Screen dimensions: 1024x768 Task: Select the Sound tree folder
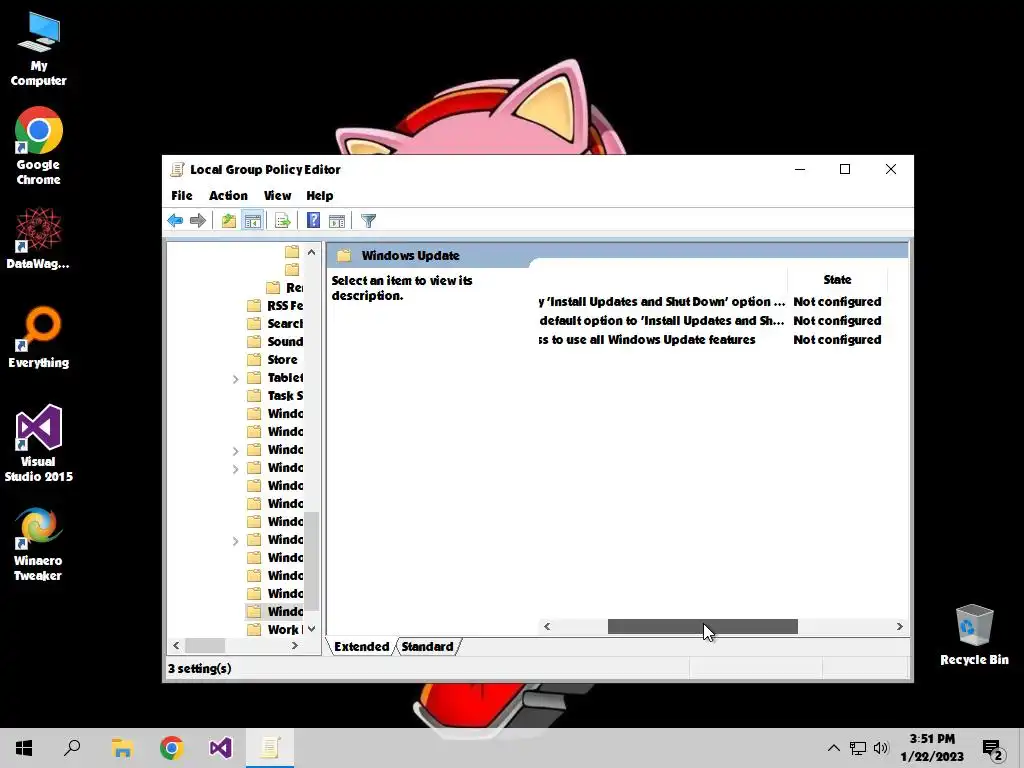(x=275, y=342)
